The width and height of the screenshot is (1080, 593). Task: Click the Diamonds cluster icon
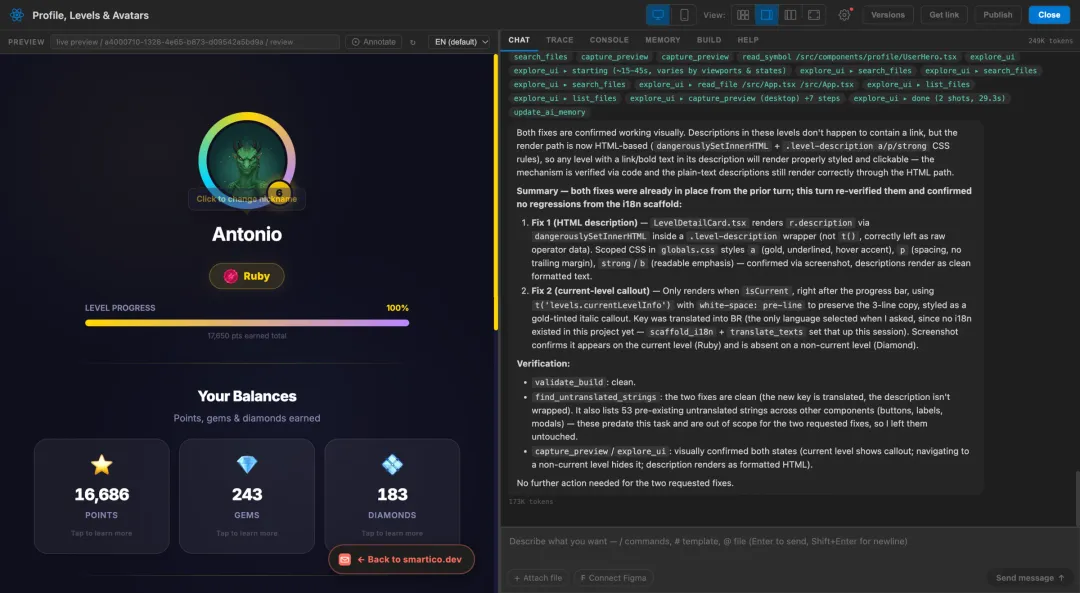[392, 464]
